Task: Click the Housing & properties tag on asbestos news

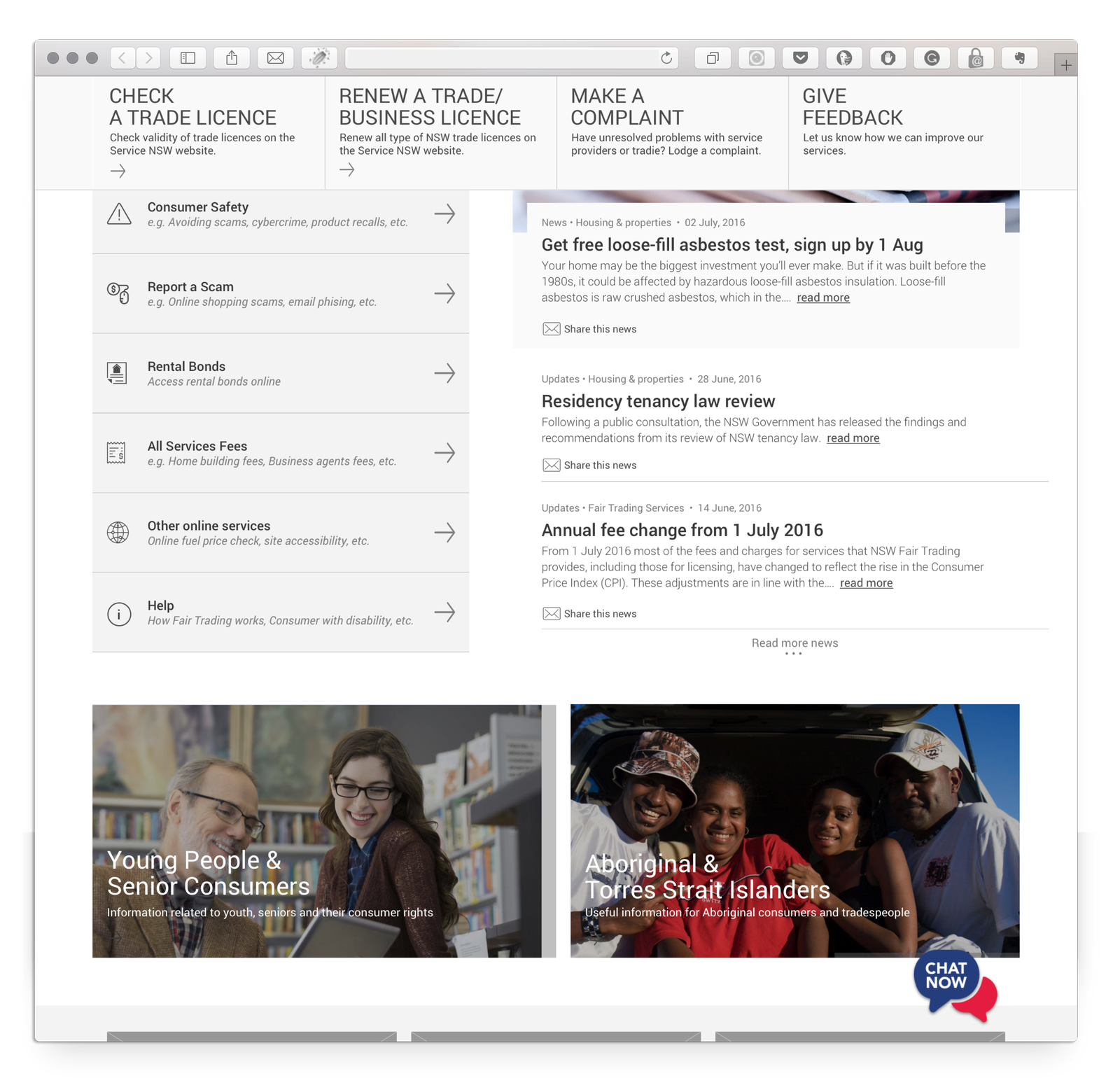Action: coord(623,223)
